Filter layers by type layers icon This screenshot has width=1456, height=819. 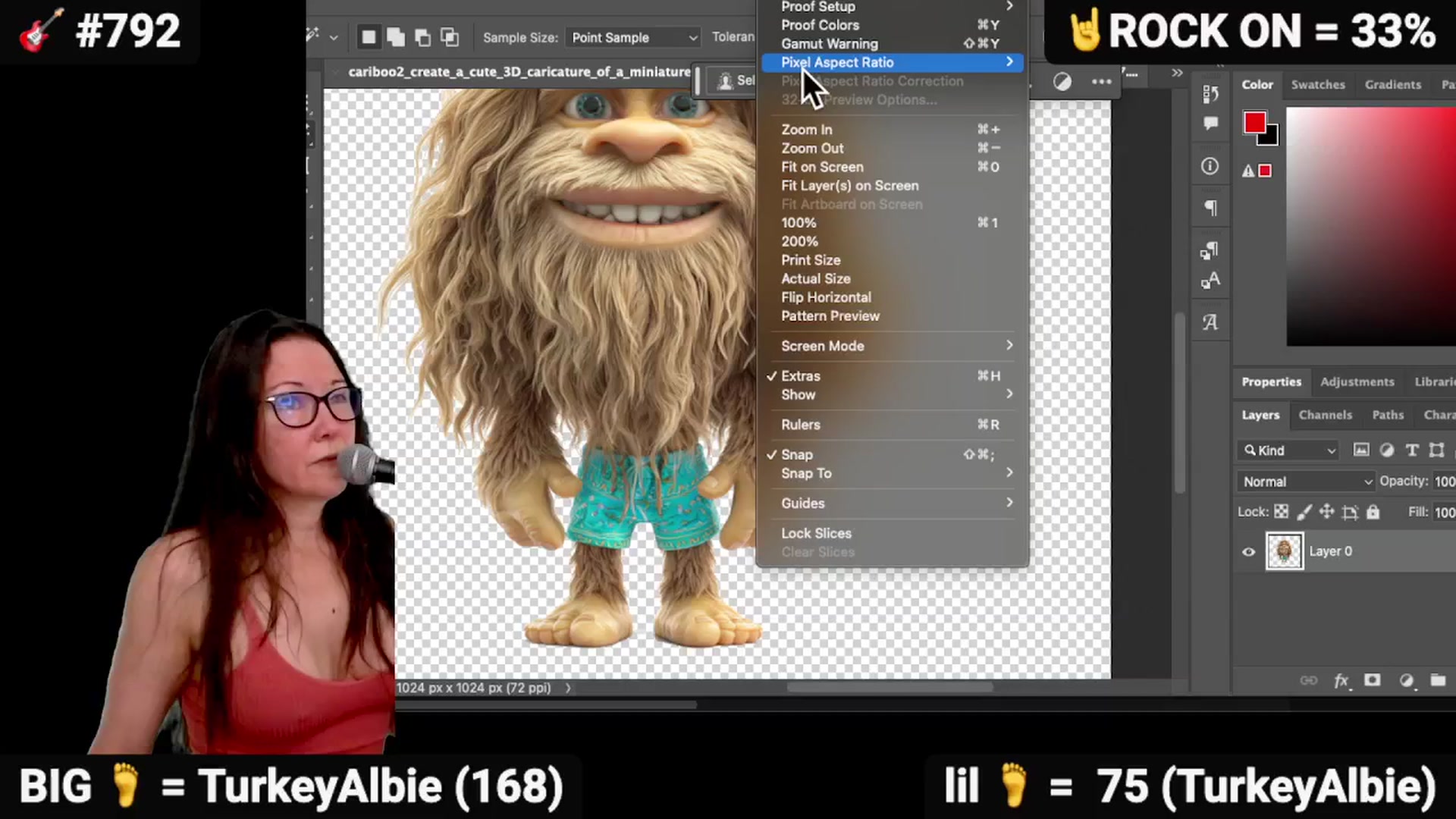click(1412, 450)
